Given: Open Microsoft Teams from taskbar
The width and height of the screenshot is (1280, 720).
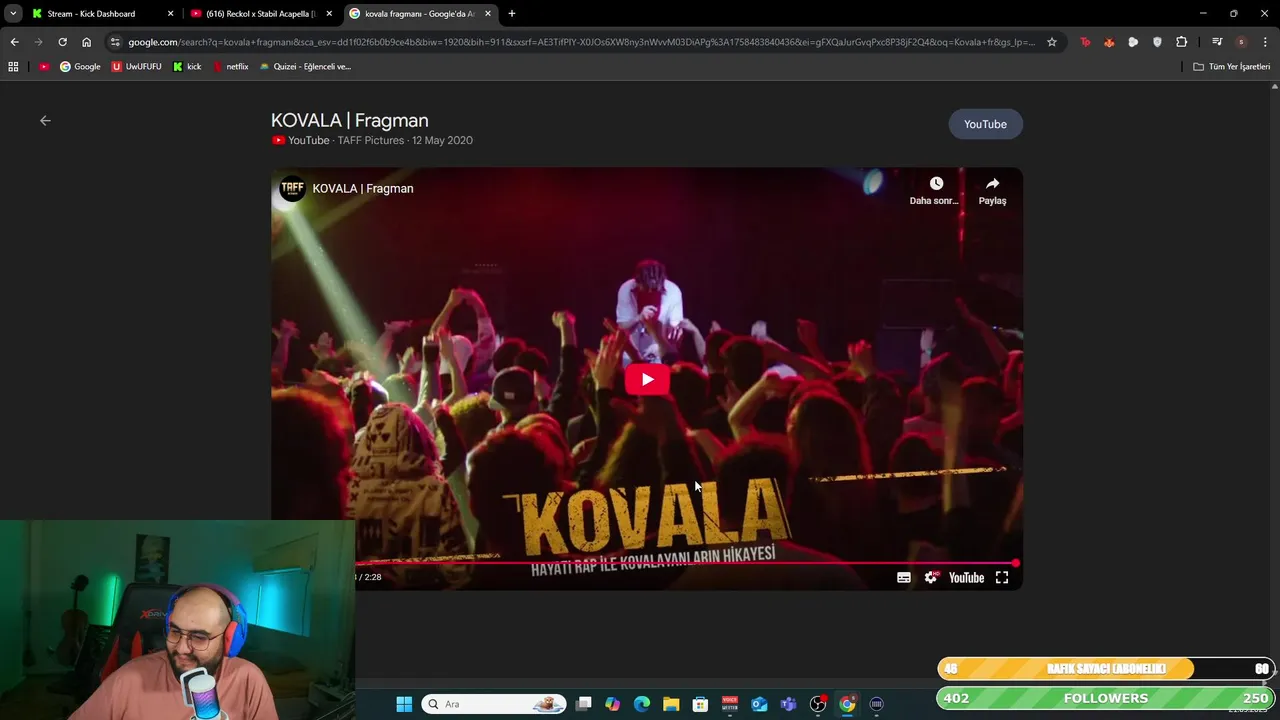Looking at the screenshot, I should [x=788, y=704].
